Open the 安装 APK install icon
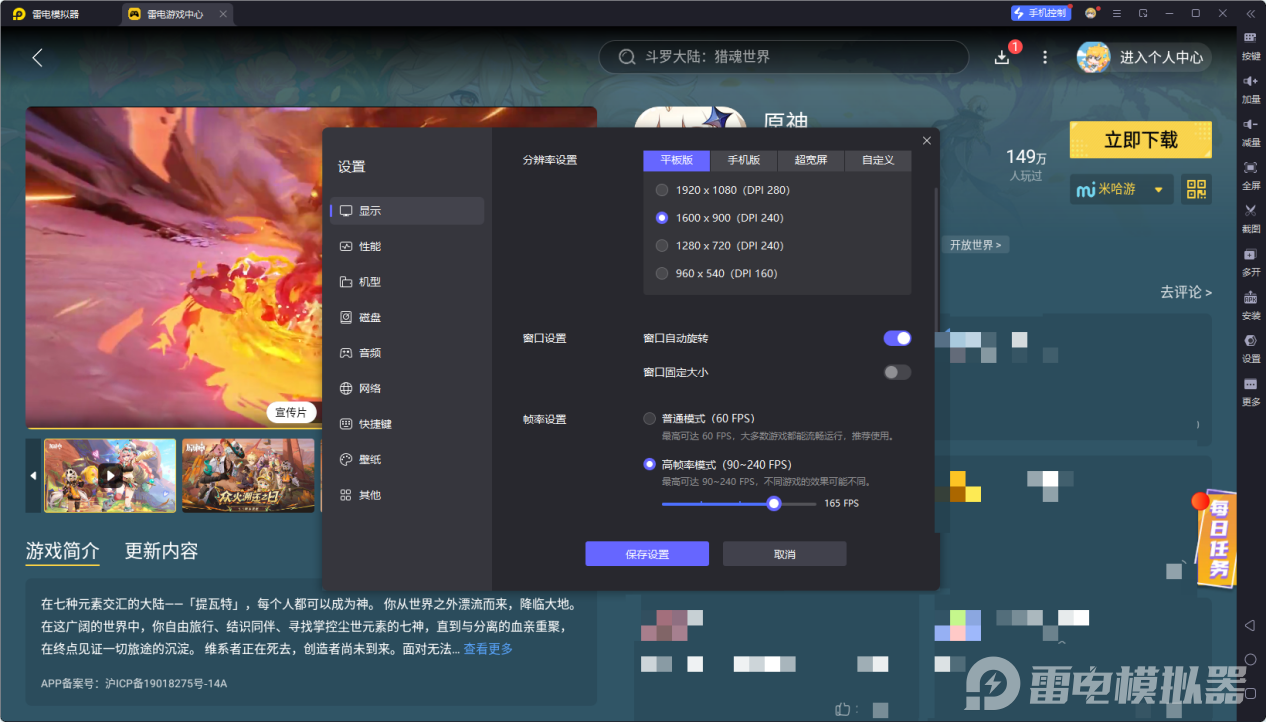 pos(1250,305)
